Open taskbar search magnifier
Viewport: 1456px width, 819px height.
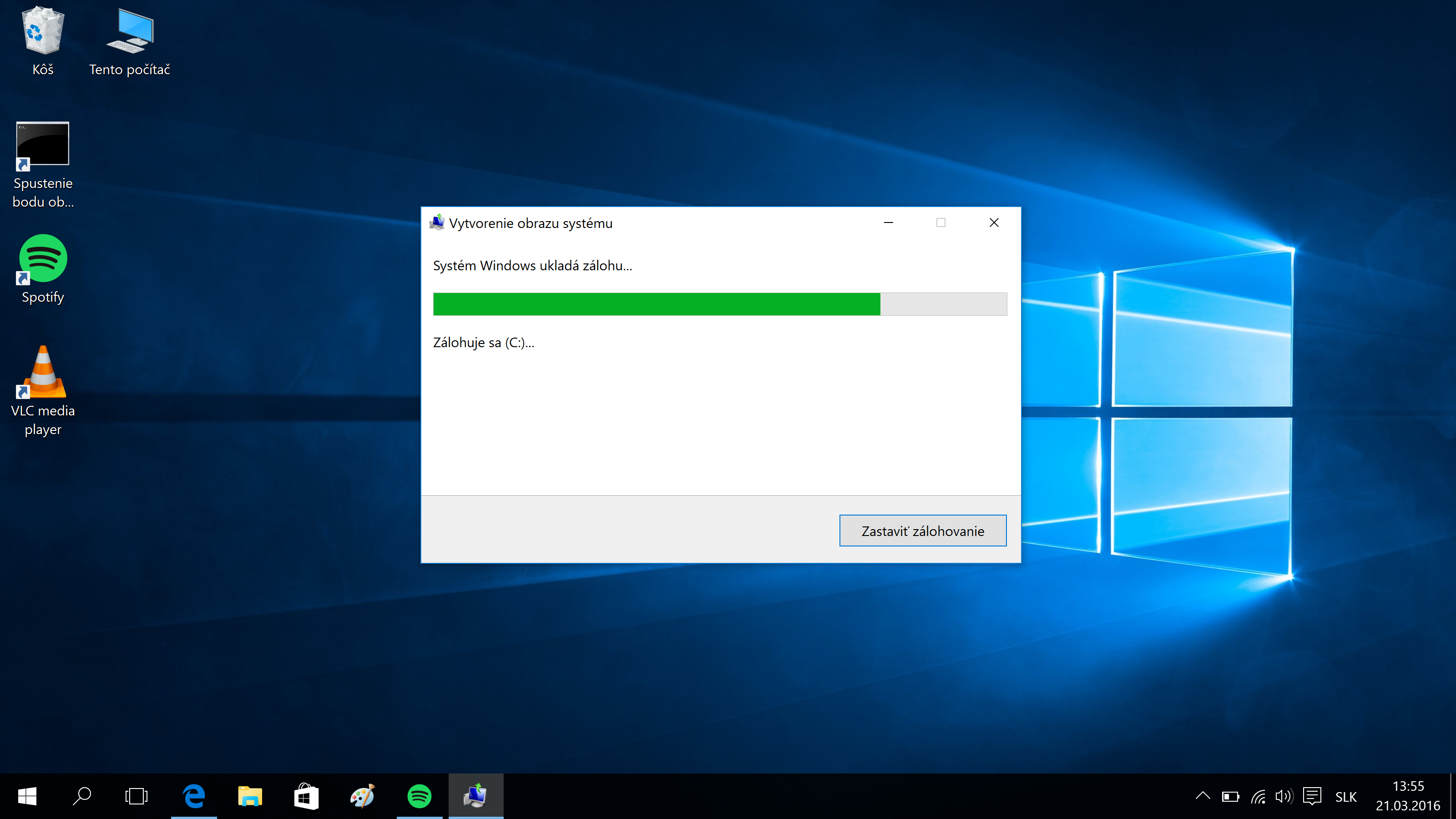pos(82,796)
